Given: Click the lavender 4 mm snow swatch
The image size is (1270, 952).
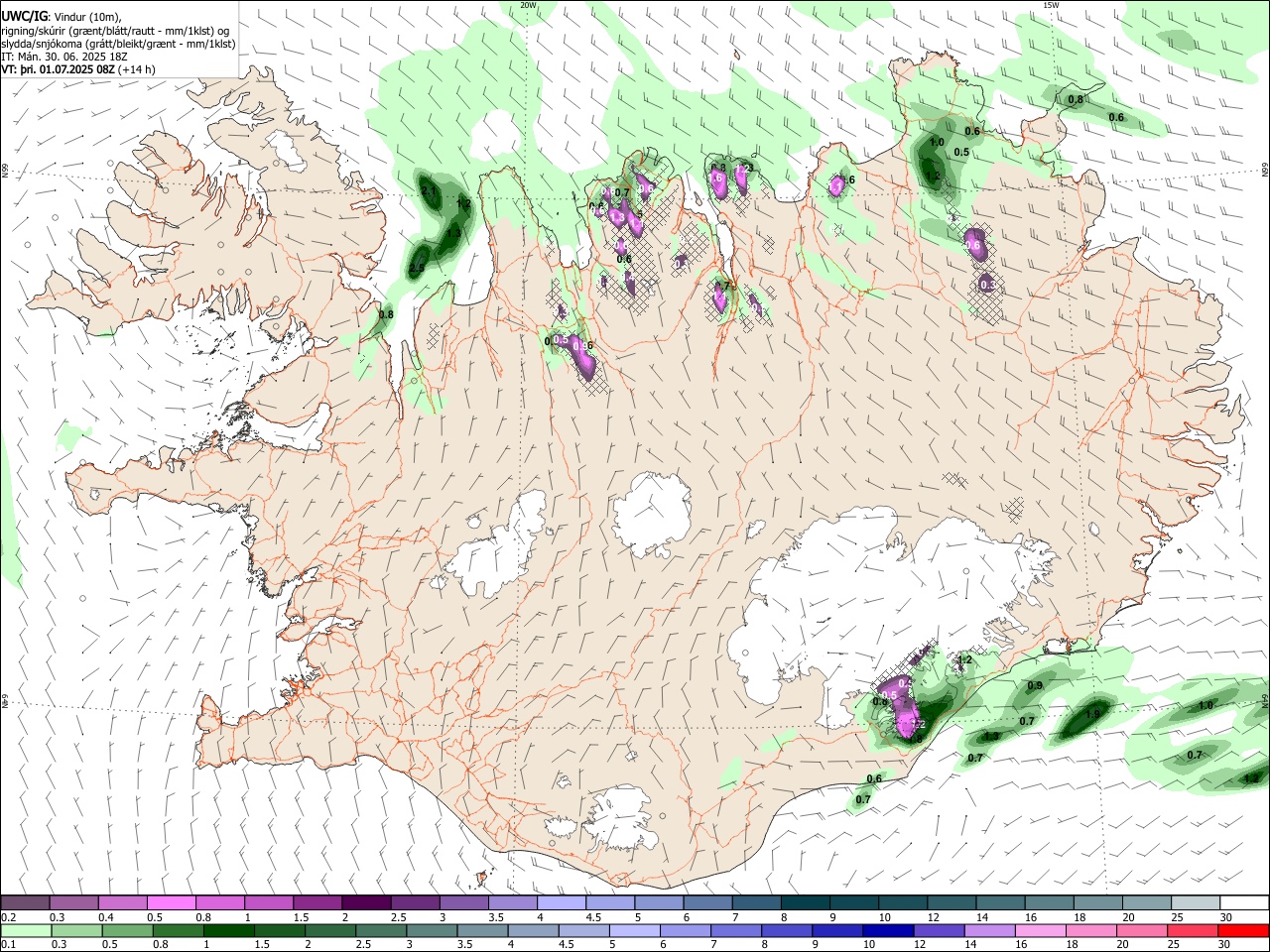Looking at the screenshot, I should 562,903.
